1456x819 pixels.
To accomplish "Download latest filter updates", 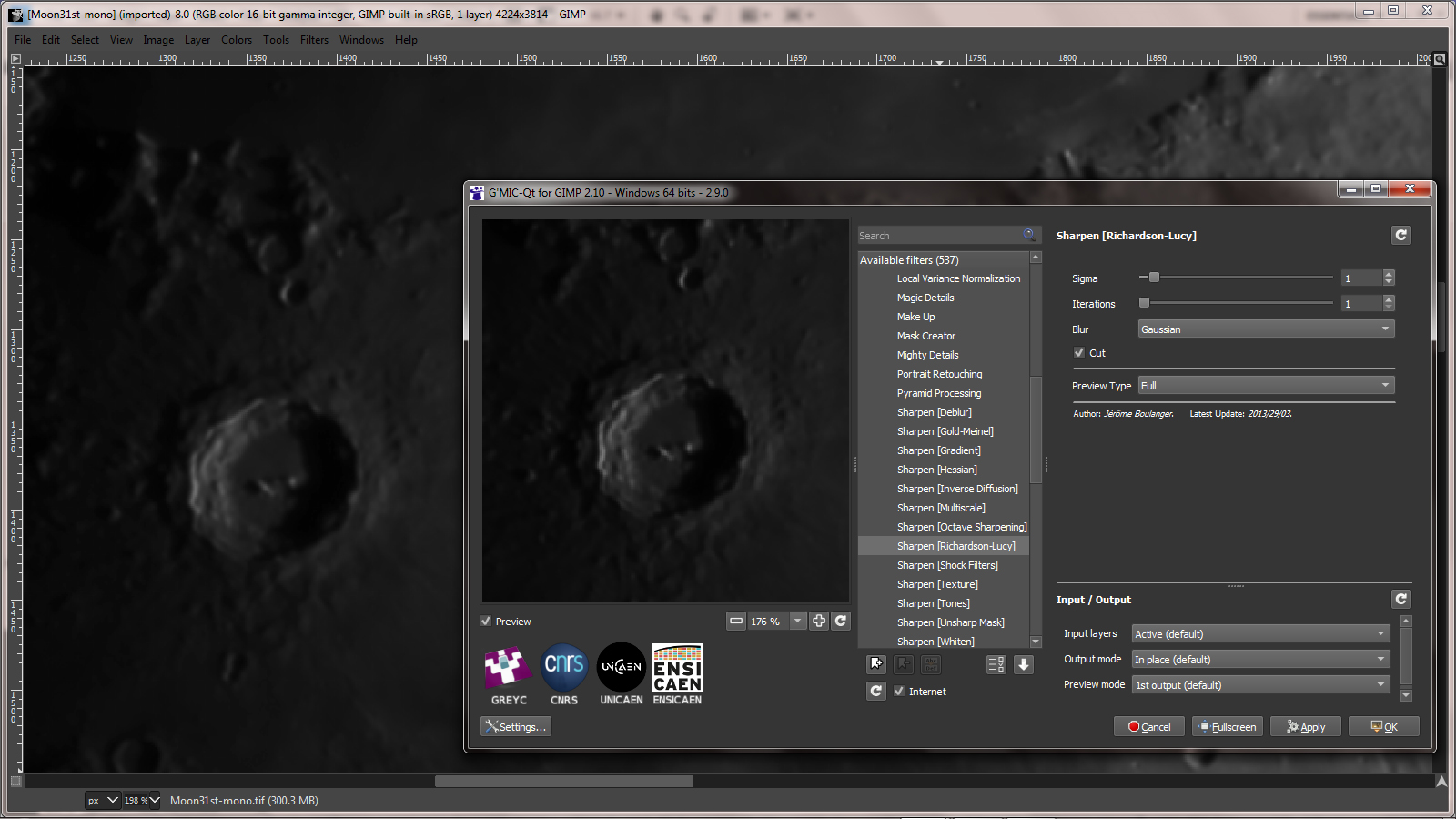I will pyautogui.click(x=1024, y=664).
